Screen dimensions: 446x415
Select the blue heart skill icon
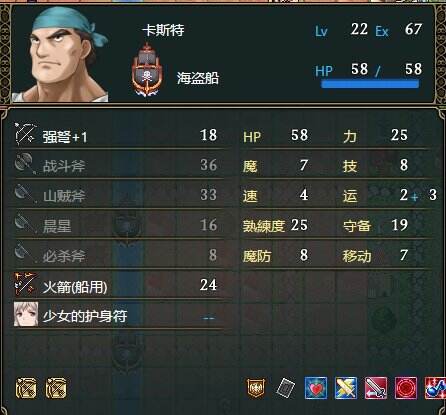pyautogui.click(x=315, y=388)
